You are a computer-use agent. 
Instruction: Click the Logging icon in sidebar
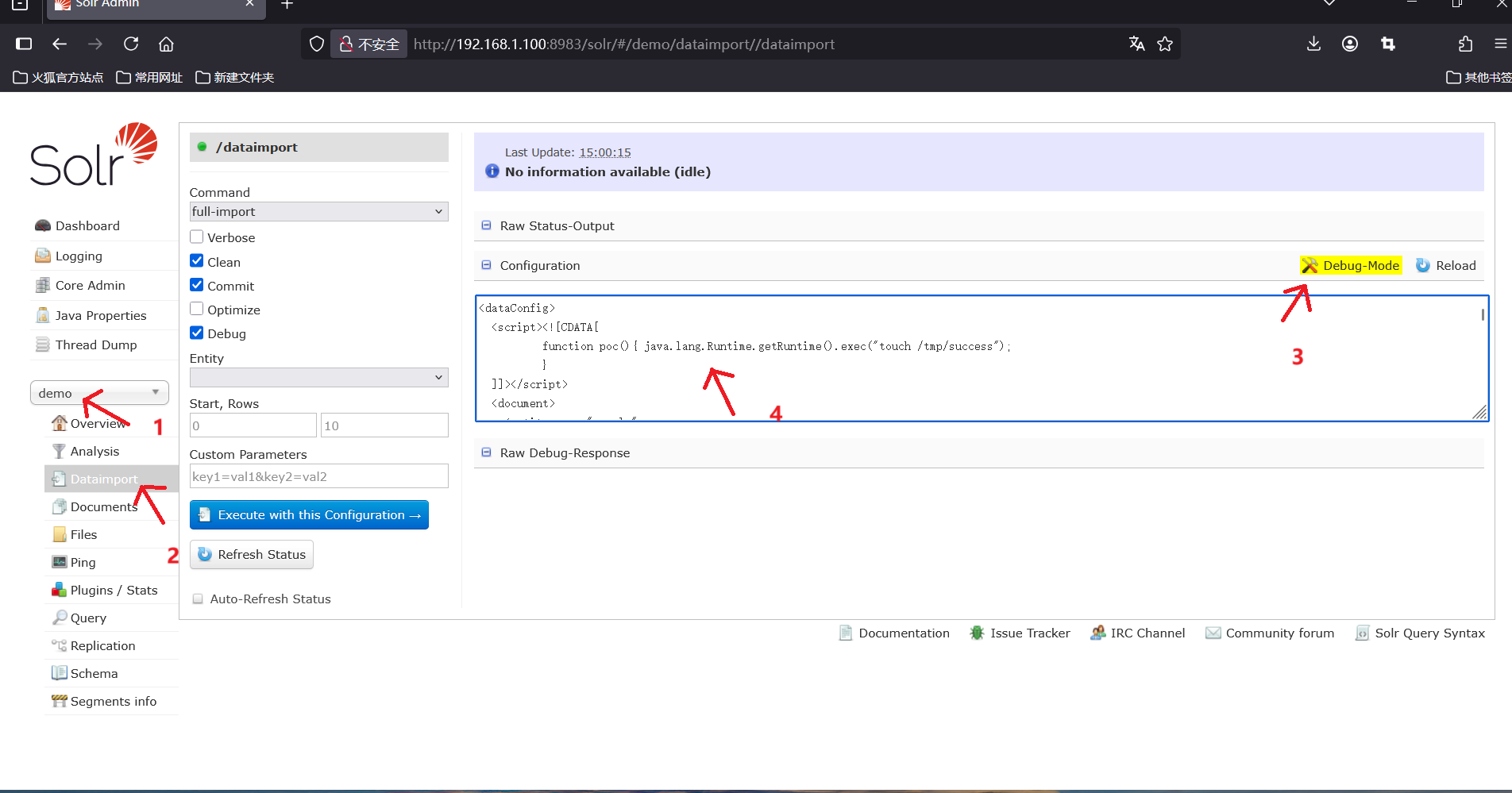(x=43, y=256)
